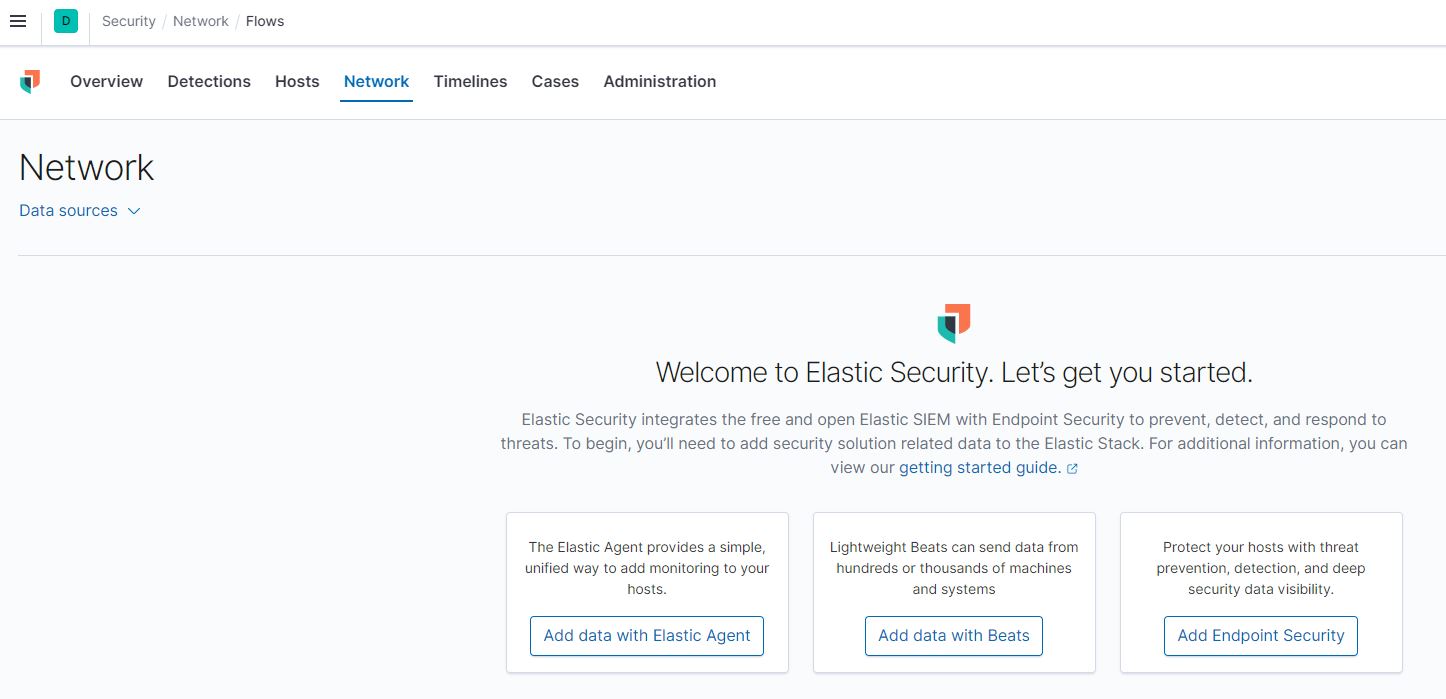This screenshot has width=1446, height=699.
Task: Expand the Data sources dropdown
Action: [68, 210]
